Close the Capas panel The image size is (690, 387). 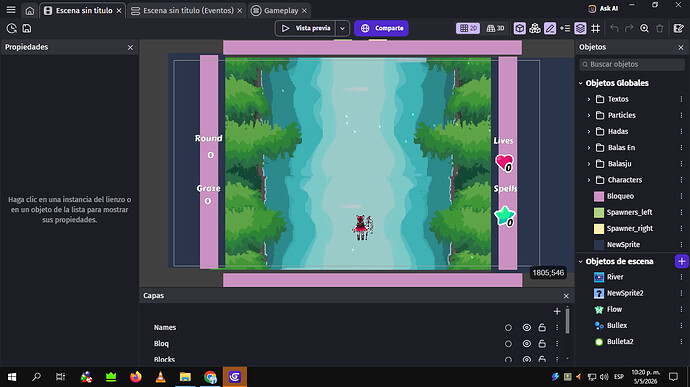point(566,296)
